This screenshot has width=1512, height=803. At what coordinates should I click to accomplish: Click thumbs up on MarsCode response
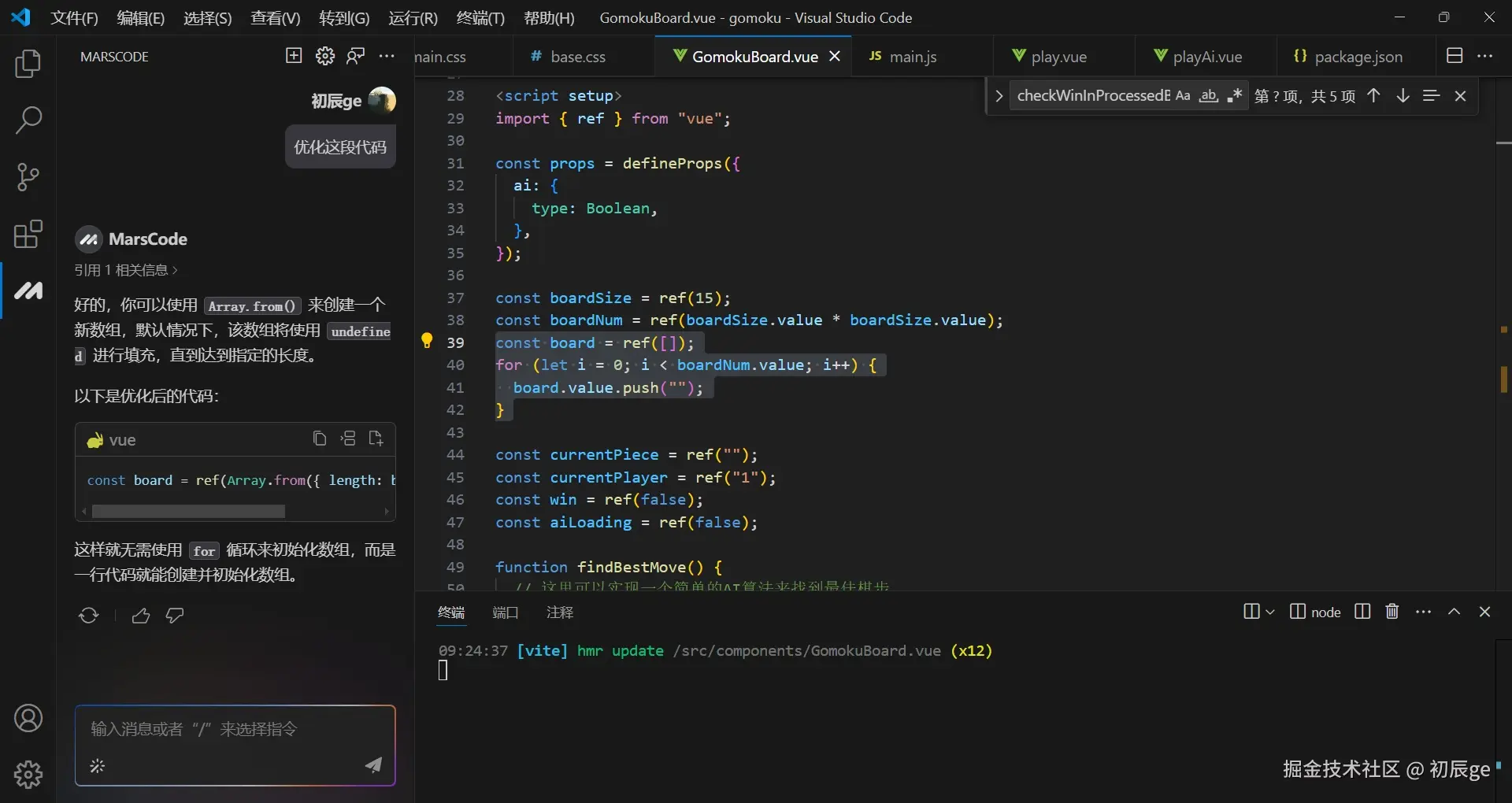click(x=141, y=616)
